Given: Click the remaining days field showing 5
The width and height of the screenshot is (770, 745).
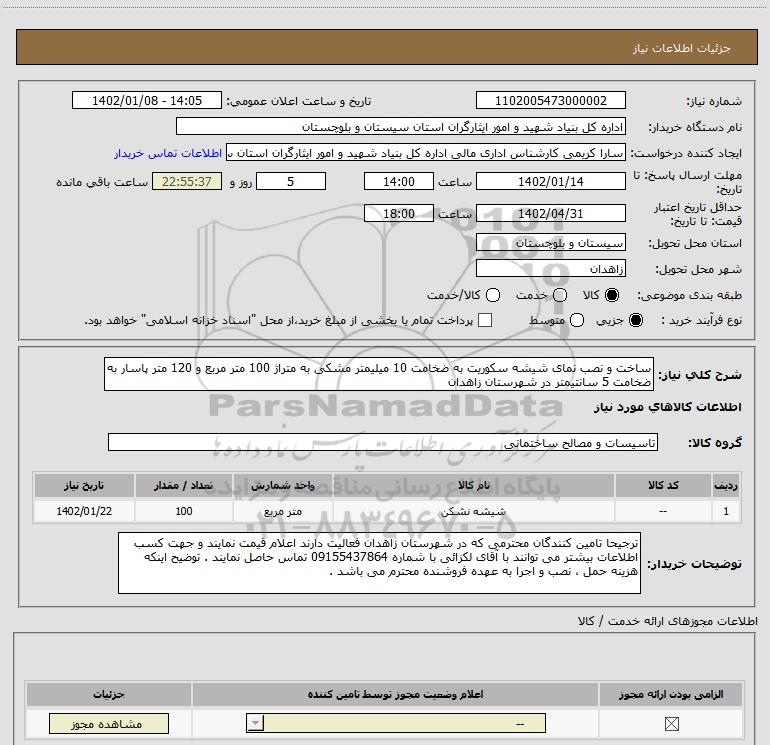Looking at the screenshot, I should [x=291, y=181].
